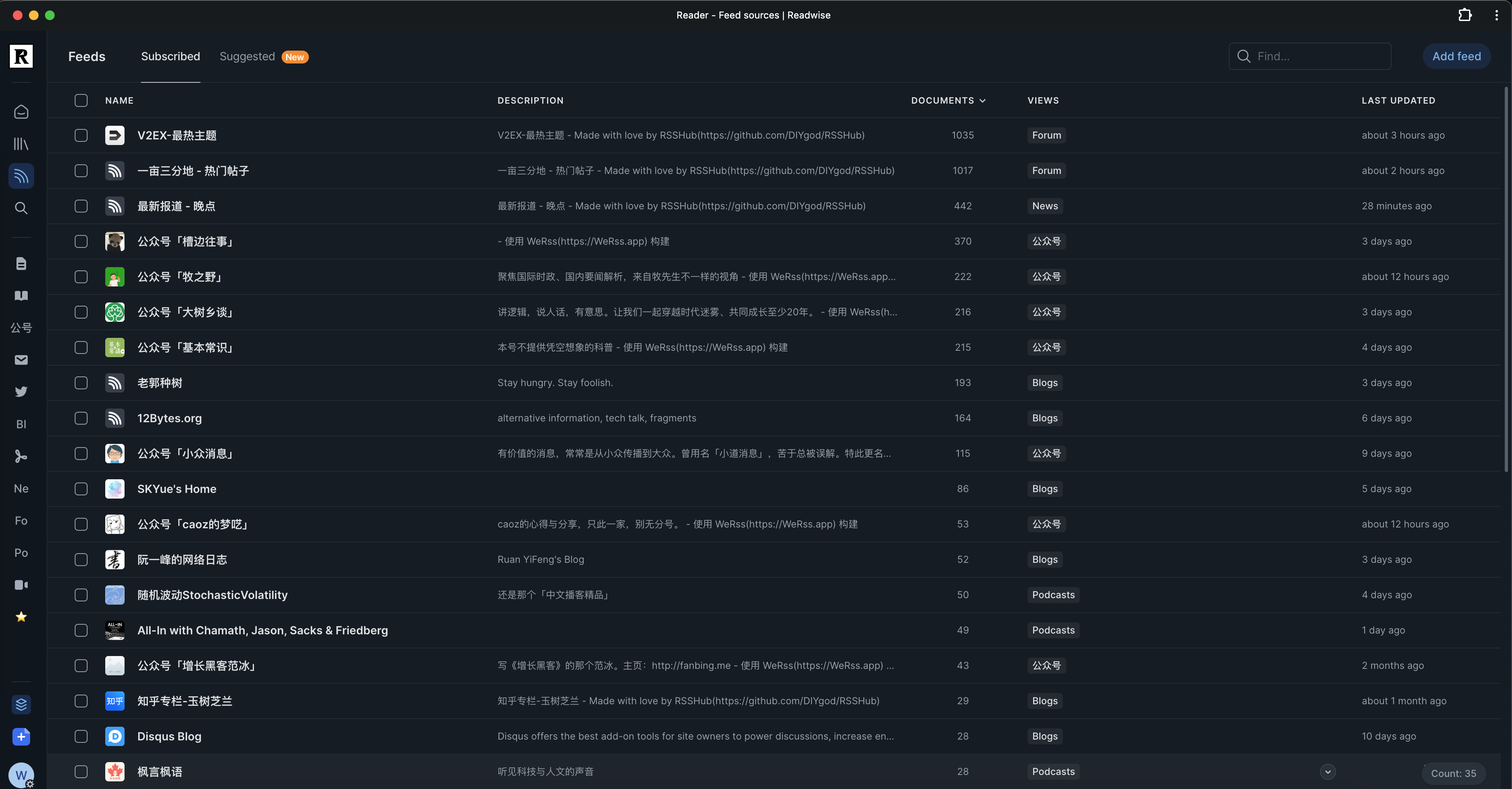Check the box for V2EX-最热主题 feed
1512x789 pixels.
tap(81, 135)
